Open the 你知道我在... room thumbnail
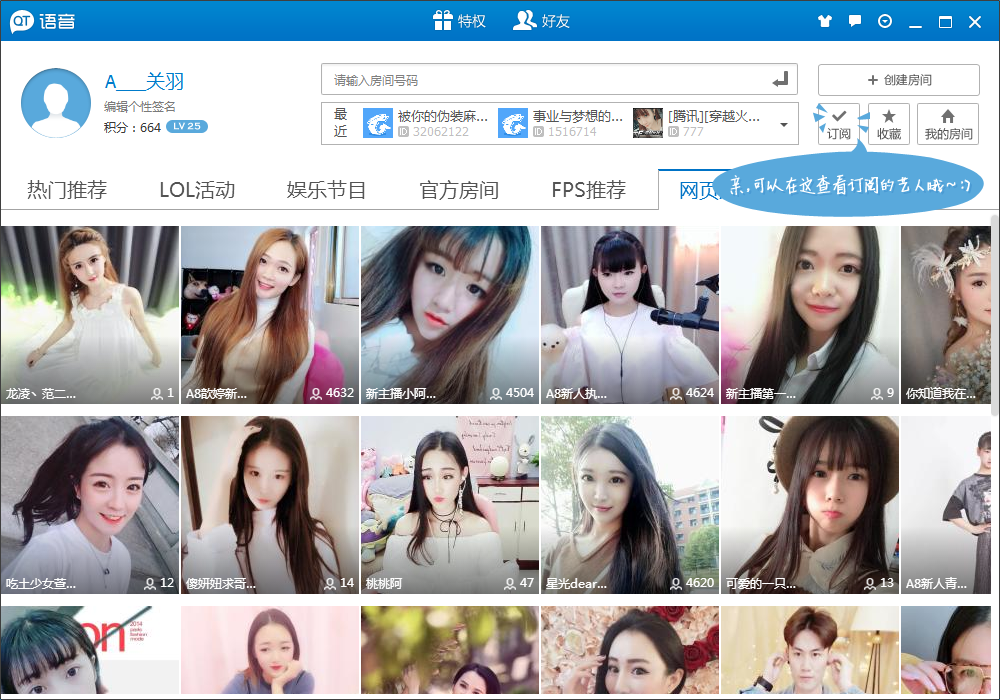 [946, 314]
